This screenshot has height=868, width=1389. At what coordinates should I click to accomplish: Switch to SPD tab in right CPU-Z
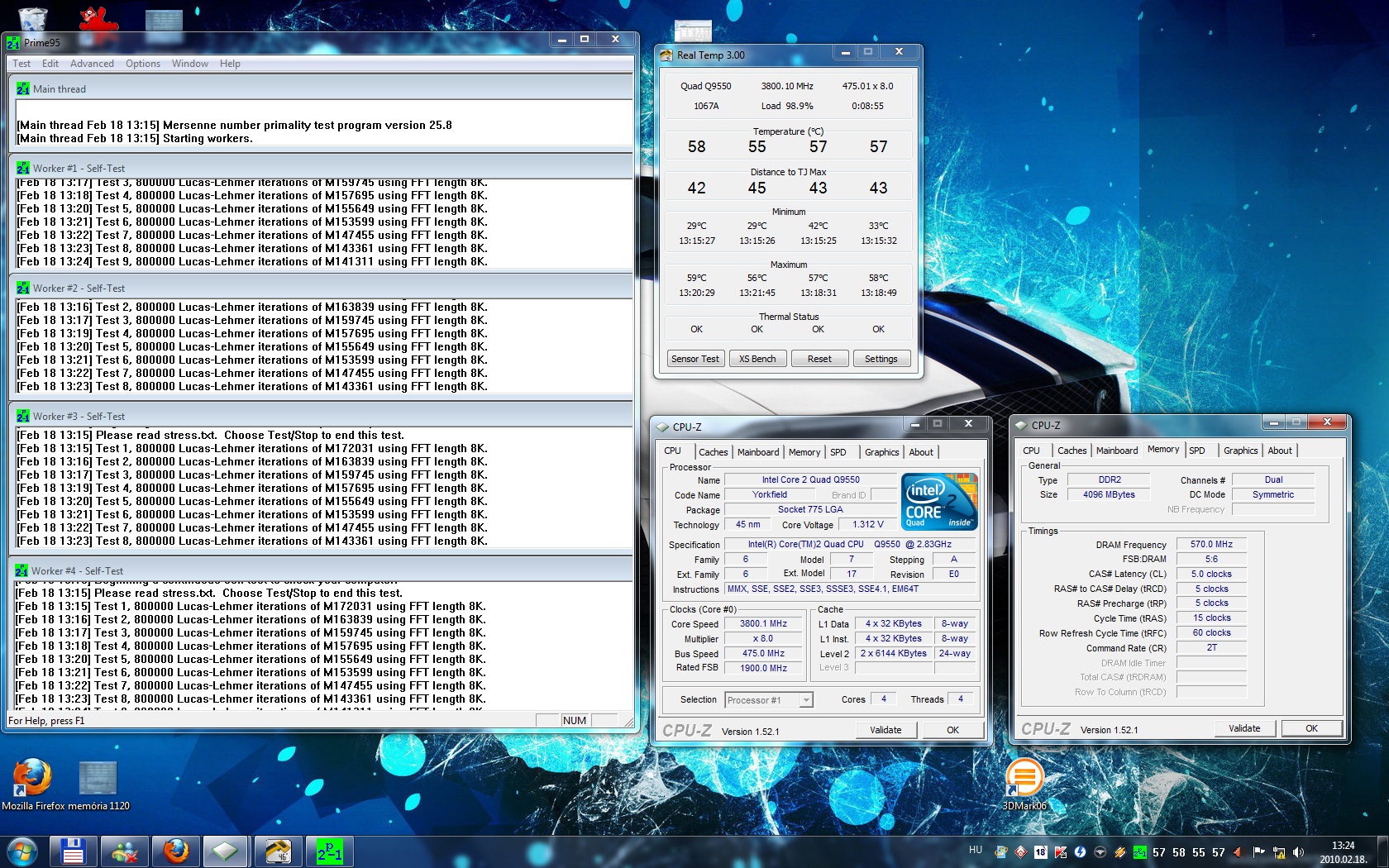(x=1197, y=451)
